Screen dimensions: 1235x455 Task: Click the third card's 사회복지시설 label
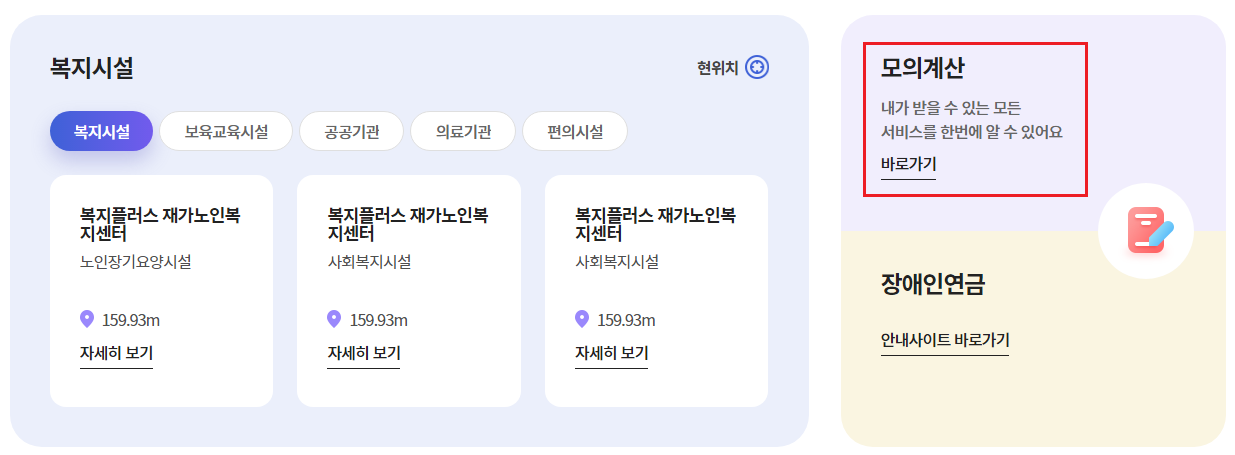click(x=617, y=262)
